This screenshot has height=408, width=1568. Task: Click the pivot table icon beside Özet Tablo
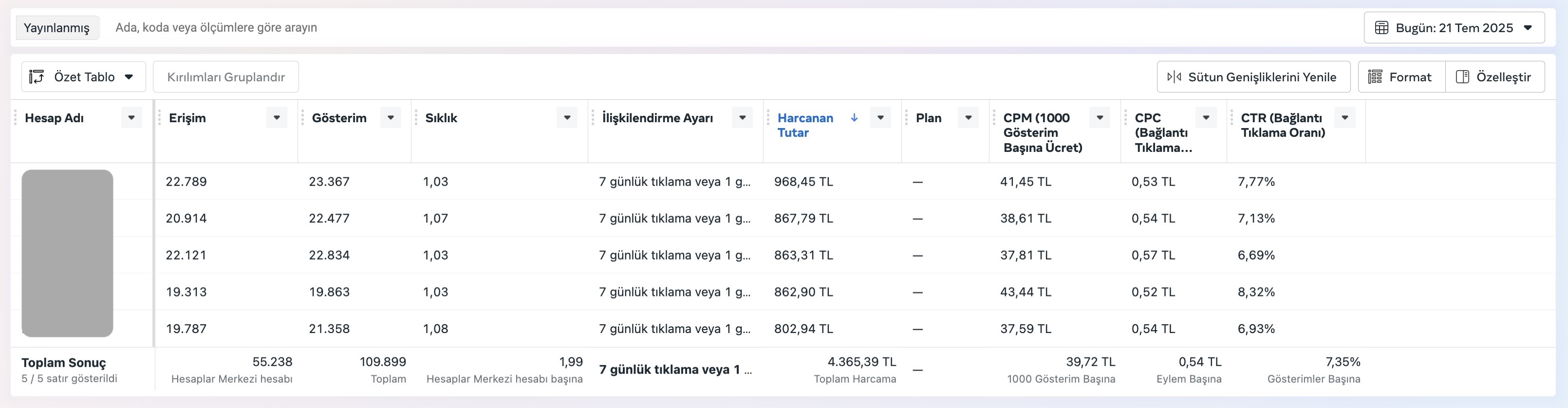click(x=37, y=77)
